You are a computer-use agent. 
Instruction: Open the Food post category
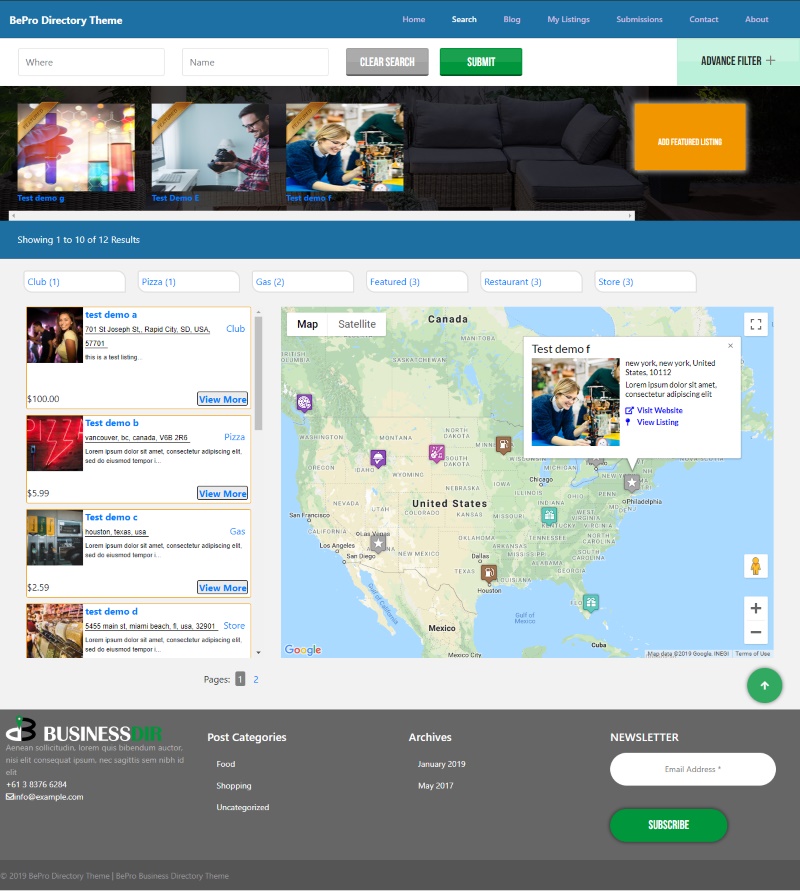tap(226, 764)
